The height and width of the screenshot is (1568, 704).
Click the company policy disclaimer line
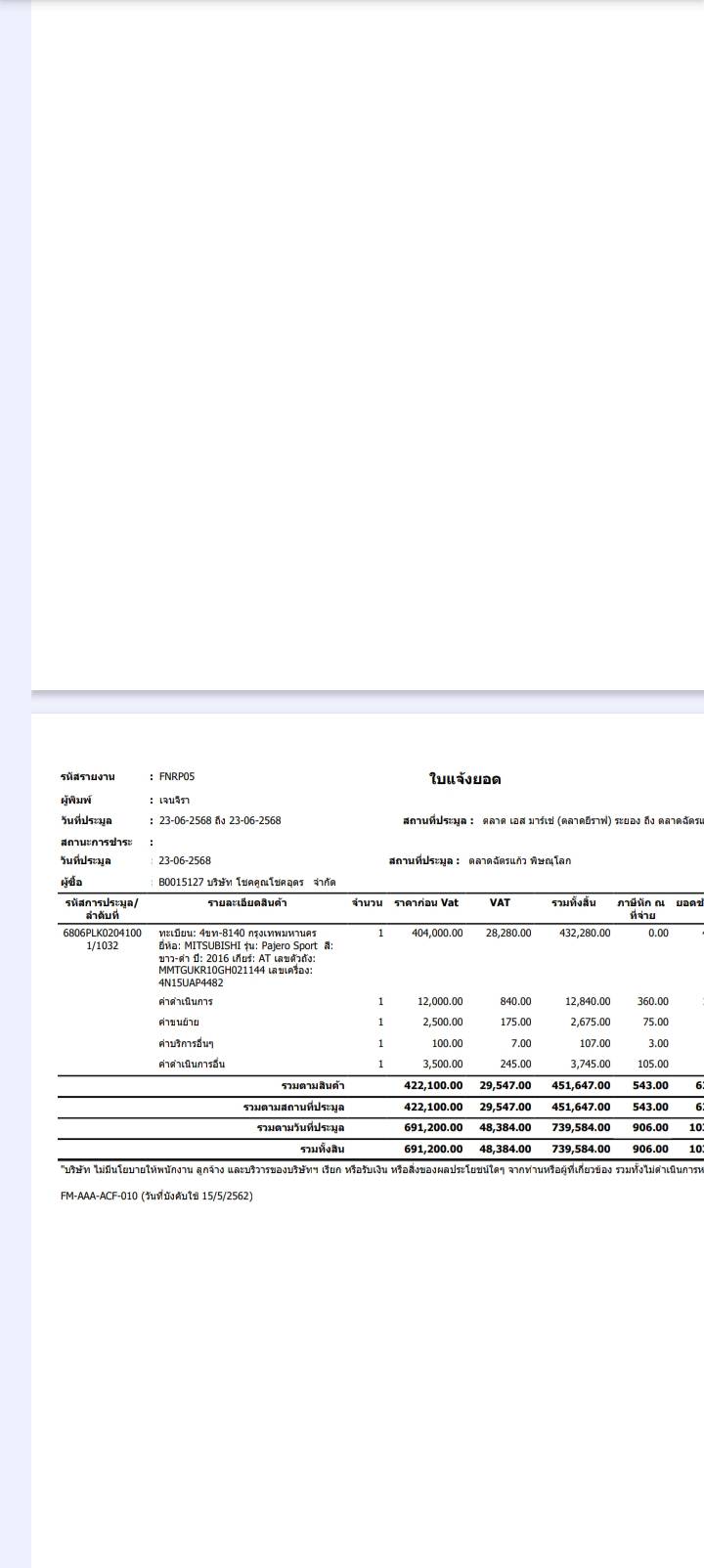(x=381, y=1169)
